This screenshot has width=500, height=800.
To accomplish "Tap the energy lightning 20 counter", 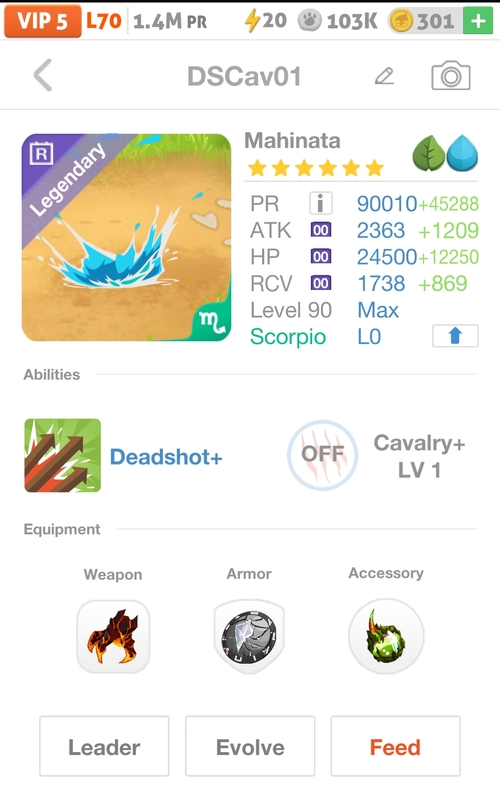I will coord(265,21).
